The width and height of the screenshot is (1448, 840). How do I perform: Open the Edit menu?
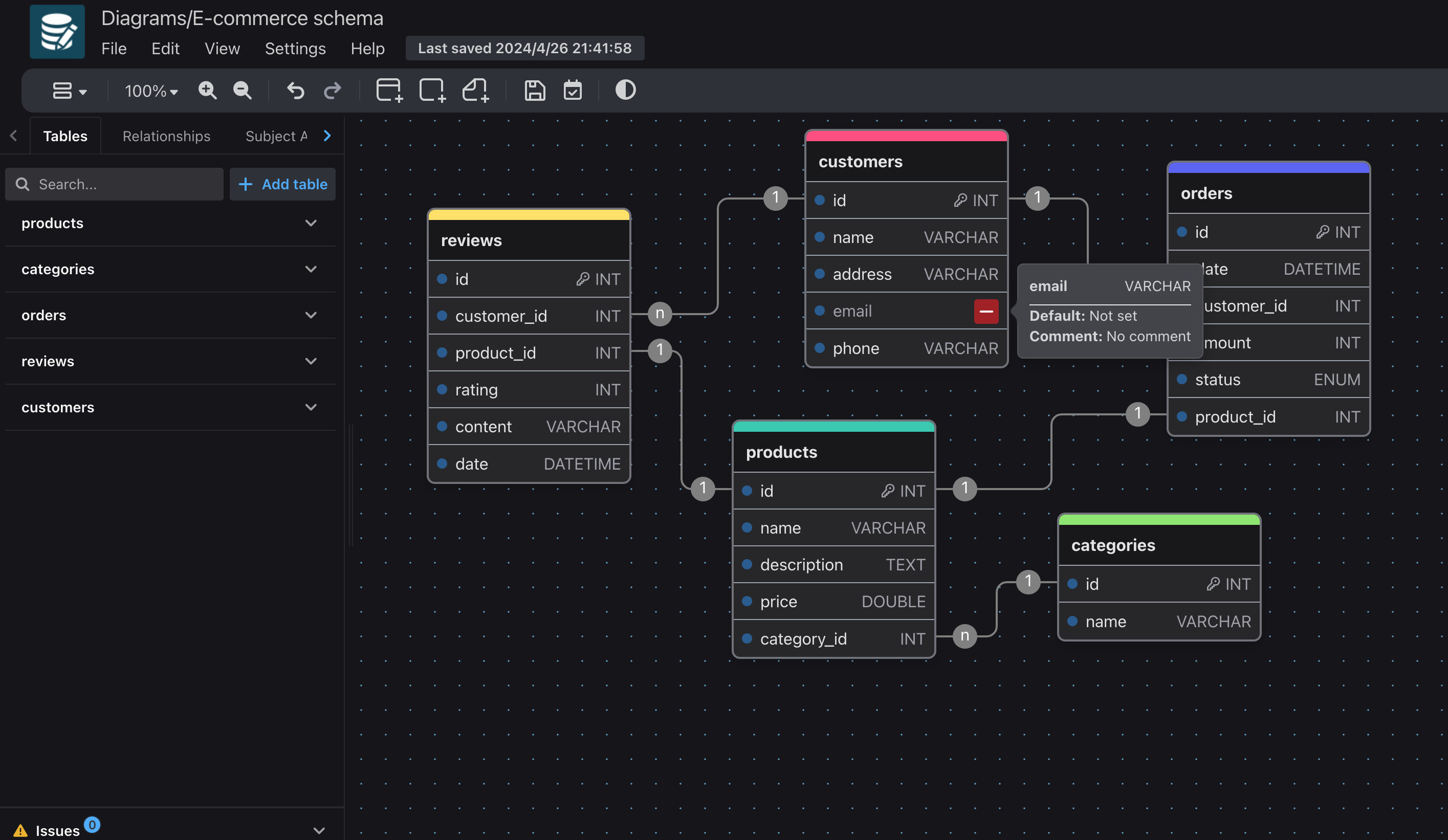(165, 48)
